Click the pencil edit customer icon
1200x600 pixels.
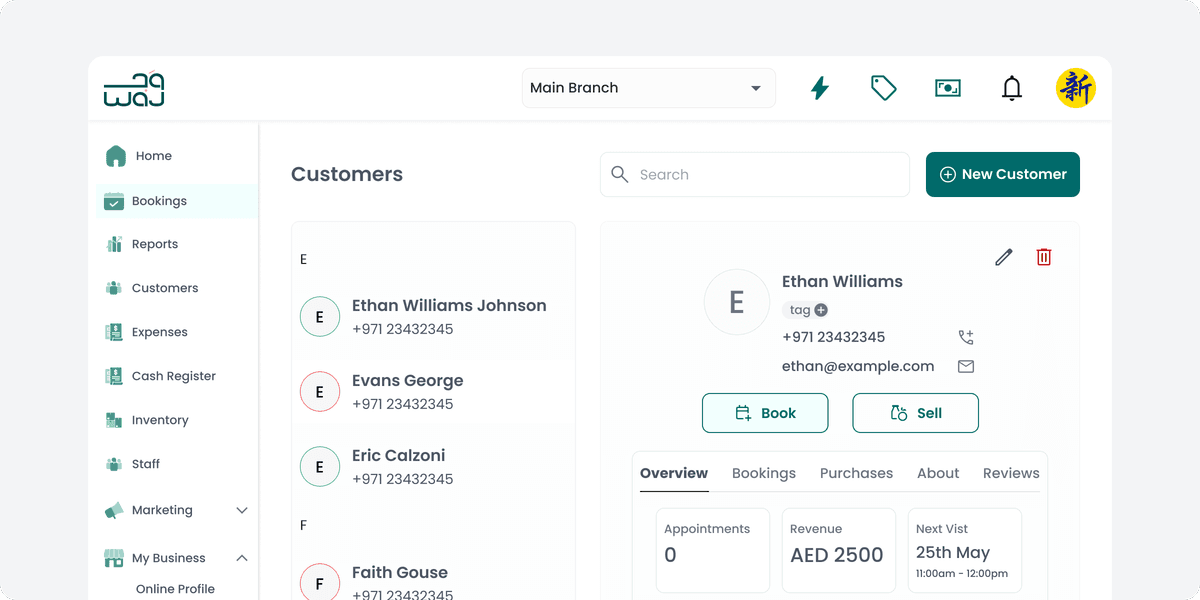[1004, 257]
